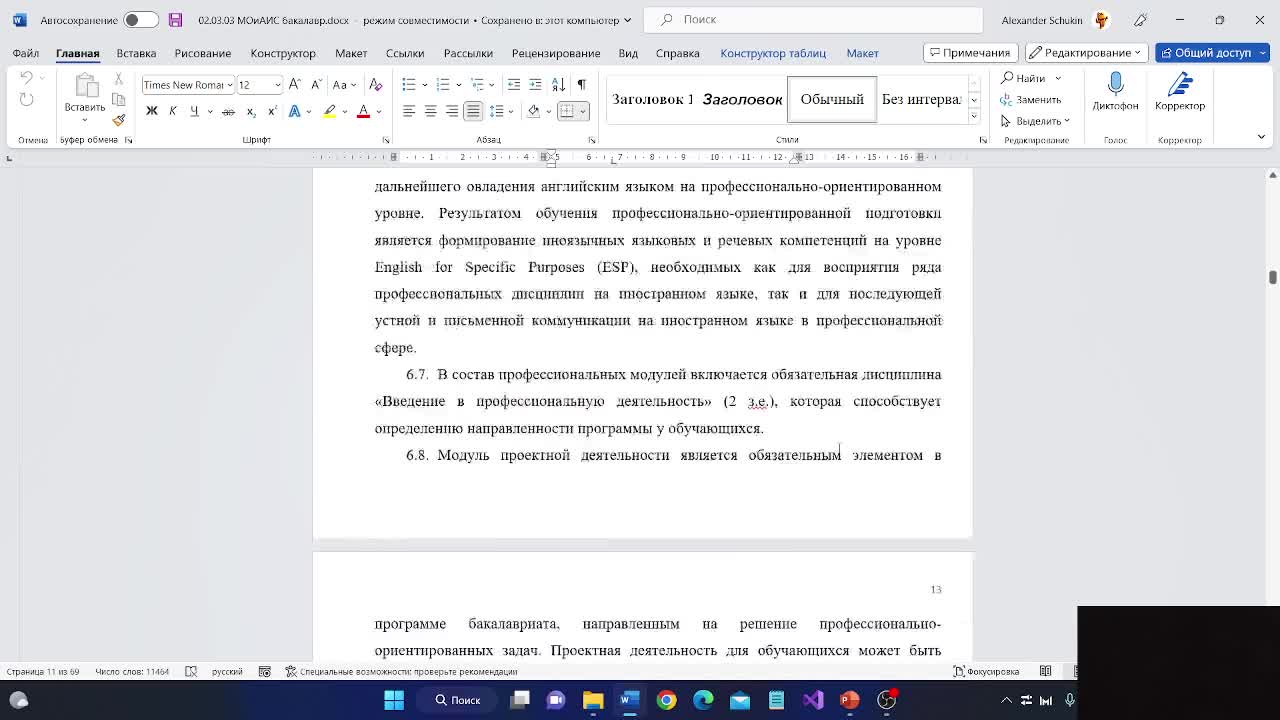The image size is (1280, 720).
Task: Open the Файл menu
Action: click(26, 53)
